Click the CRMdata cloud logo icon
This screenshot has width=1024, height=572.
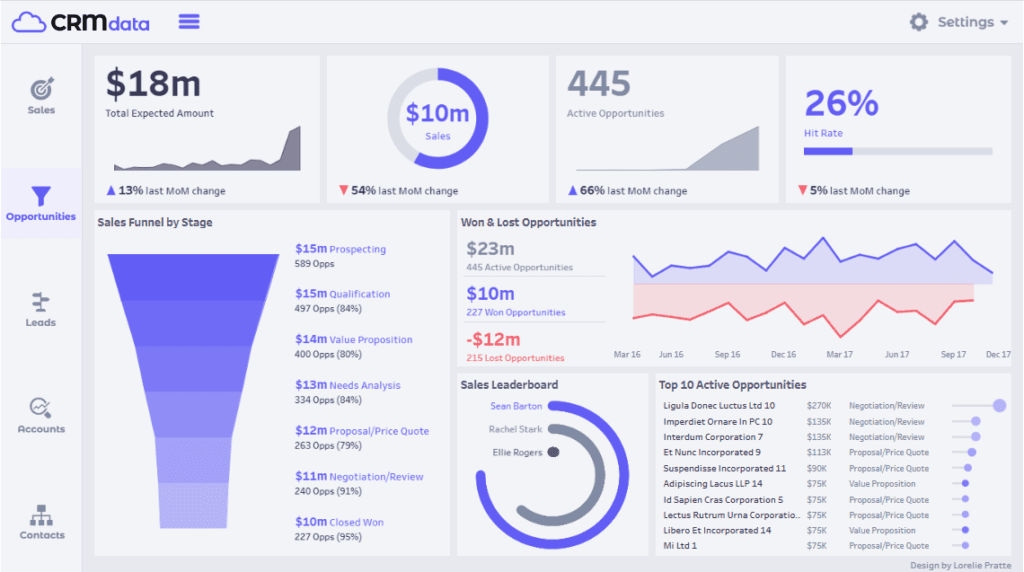[x=30, y=22]
